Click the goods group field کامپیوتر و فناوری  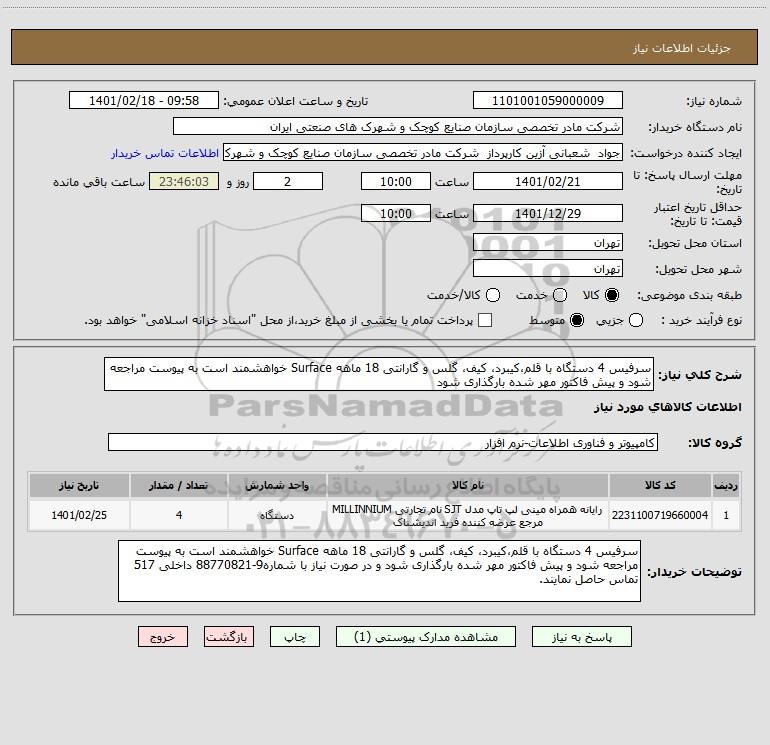(383, 442)
